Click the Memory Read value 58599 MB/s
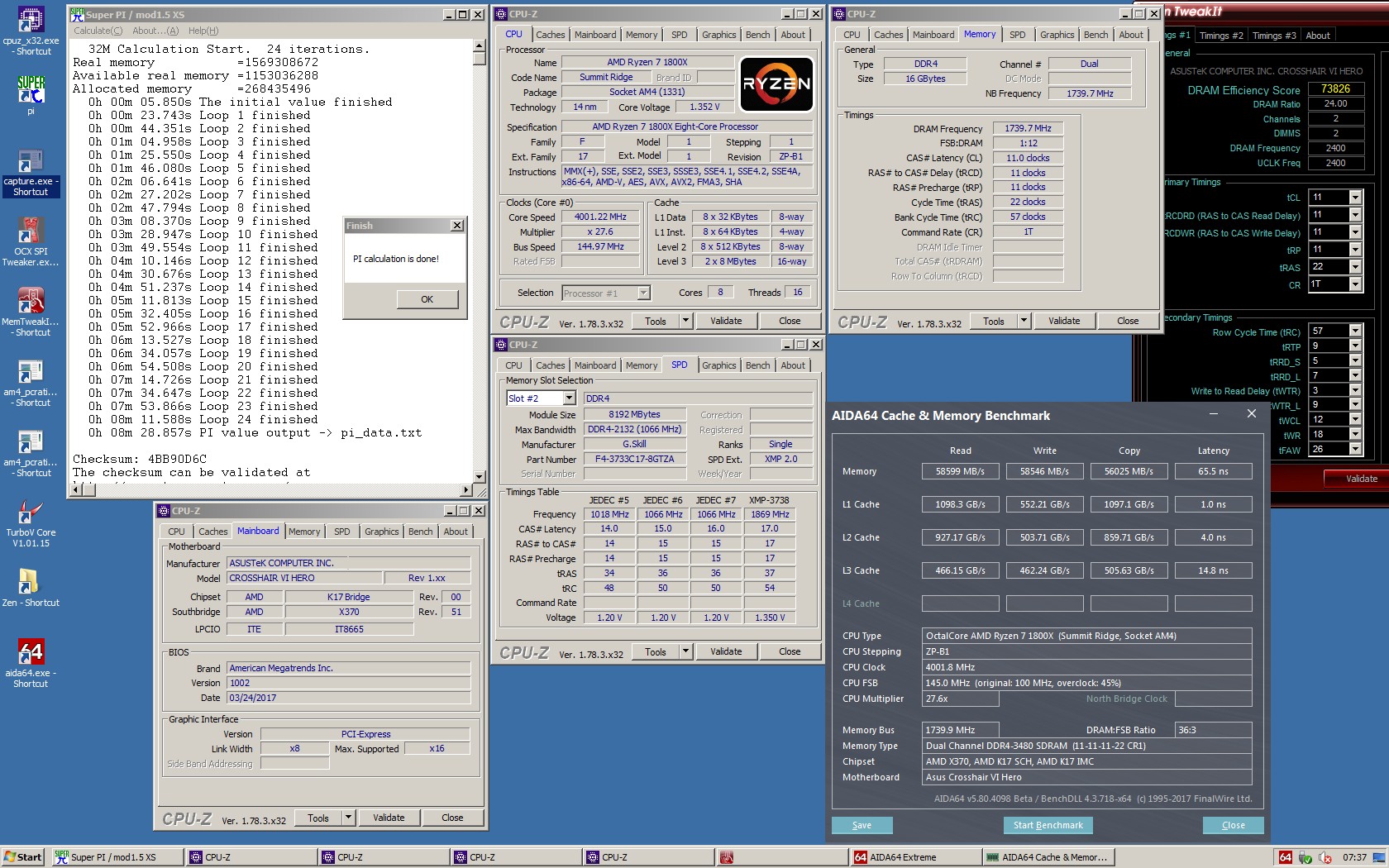Viewport: 1389px width, 868px height. pos(960,471)
